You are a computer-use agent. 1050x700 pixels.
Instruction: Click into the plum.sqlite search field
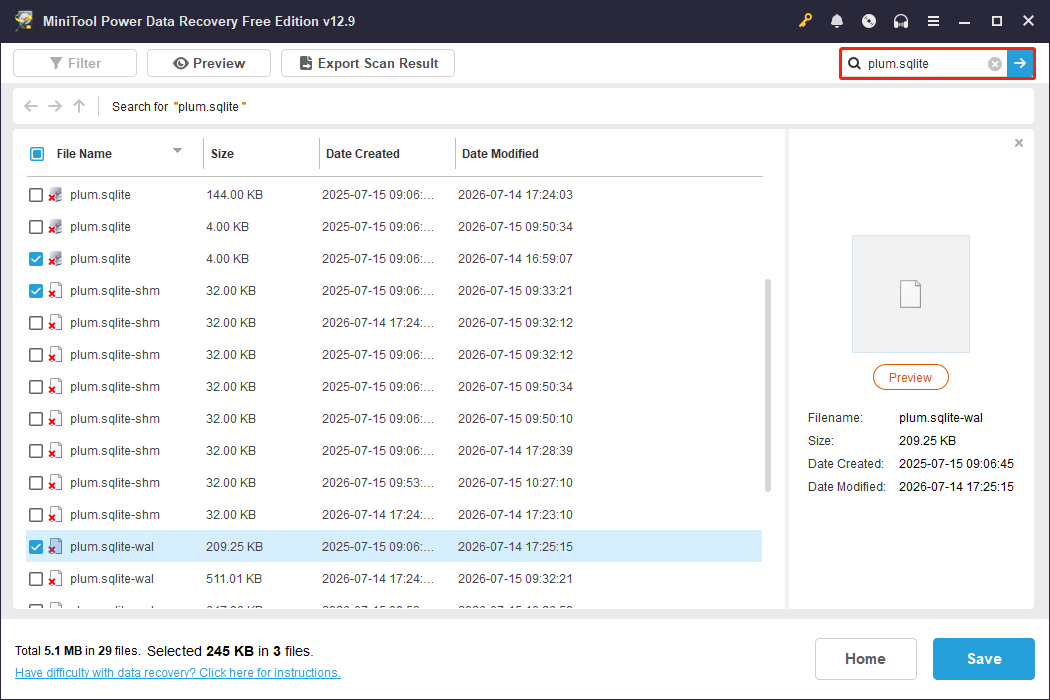(924, 64)
